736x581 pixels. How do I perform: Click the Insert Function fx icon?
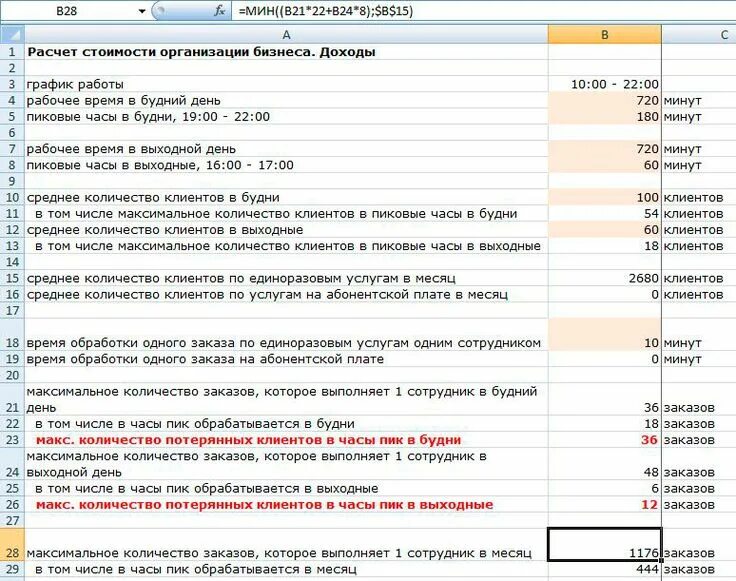point(219,11)
